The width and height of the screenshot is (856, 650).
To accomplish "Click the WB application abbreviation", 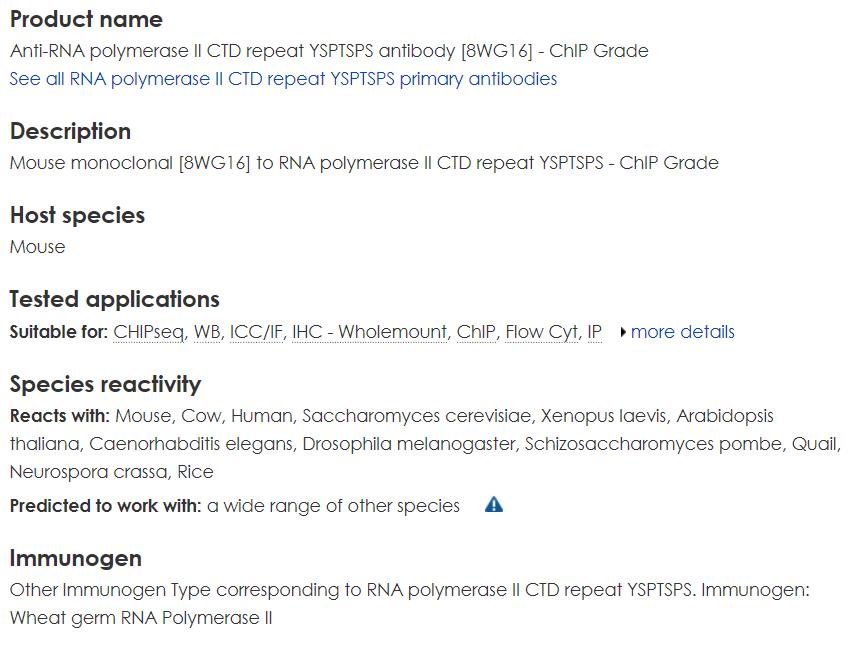I will pyautogui.click(x=207, y=332).
